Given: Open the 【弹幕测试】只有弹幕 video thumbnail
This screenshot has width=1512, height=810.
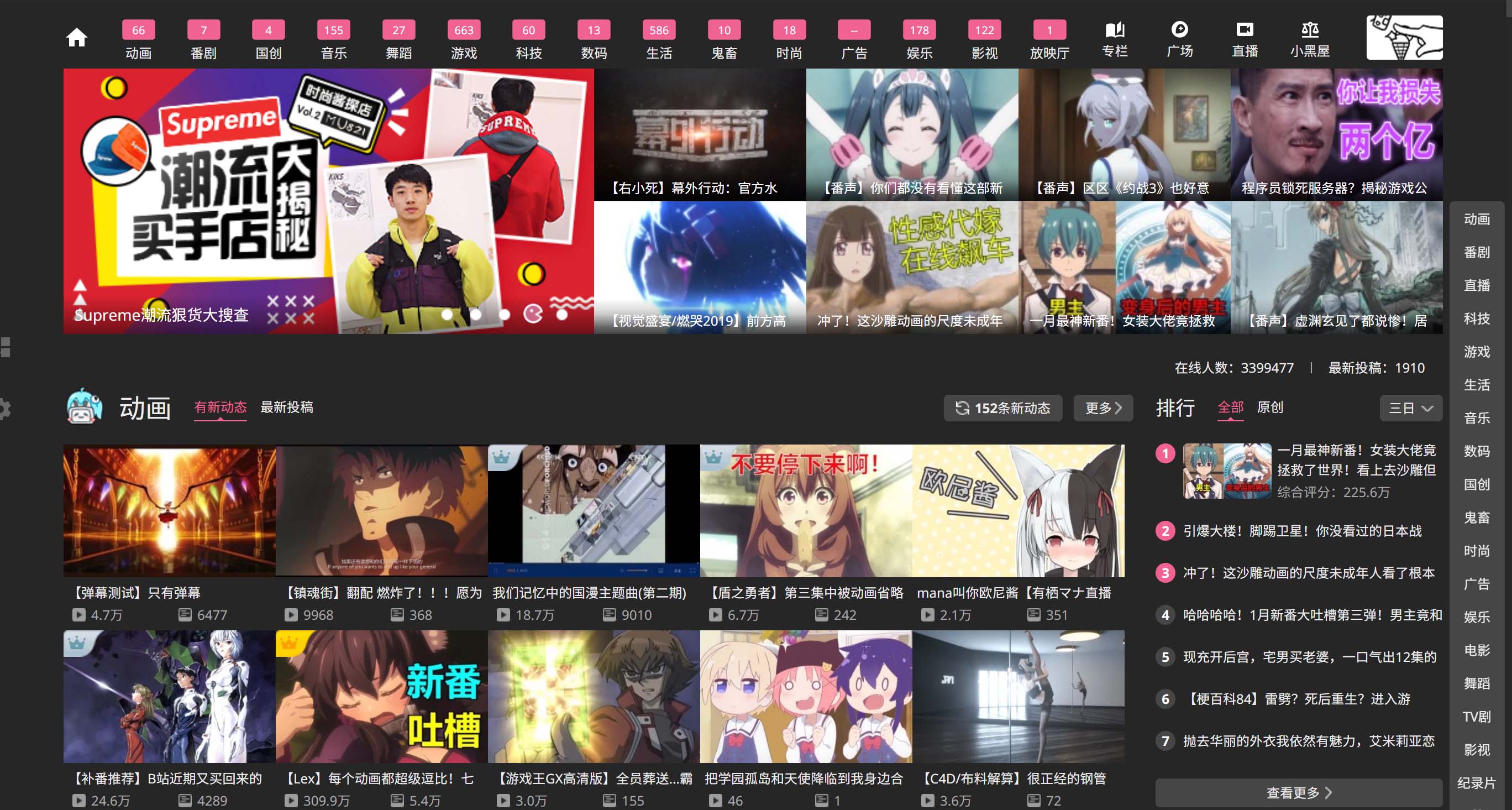Looking at the screenshot, I should click(x=169, y=510).
